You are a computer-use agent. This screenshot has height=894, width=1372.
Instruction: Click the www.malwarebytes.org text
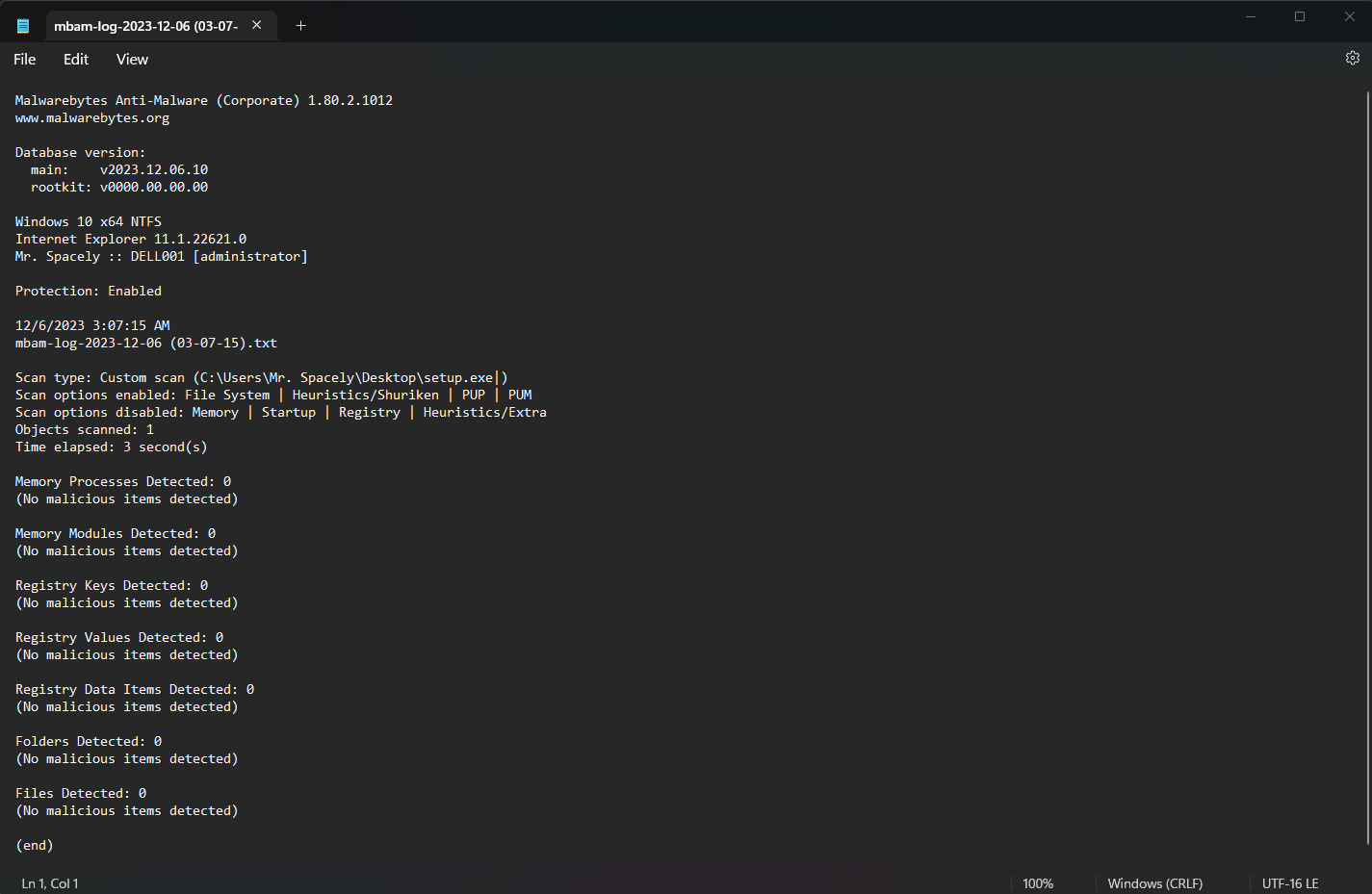(x=92, y=118)
